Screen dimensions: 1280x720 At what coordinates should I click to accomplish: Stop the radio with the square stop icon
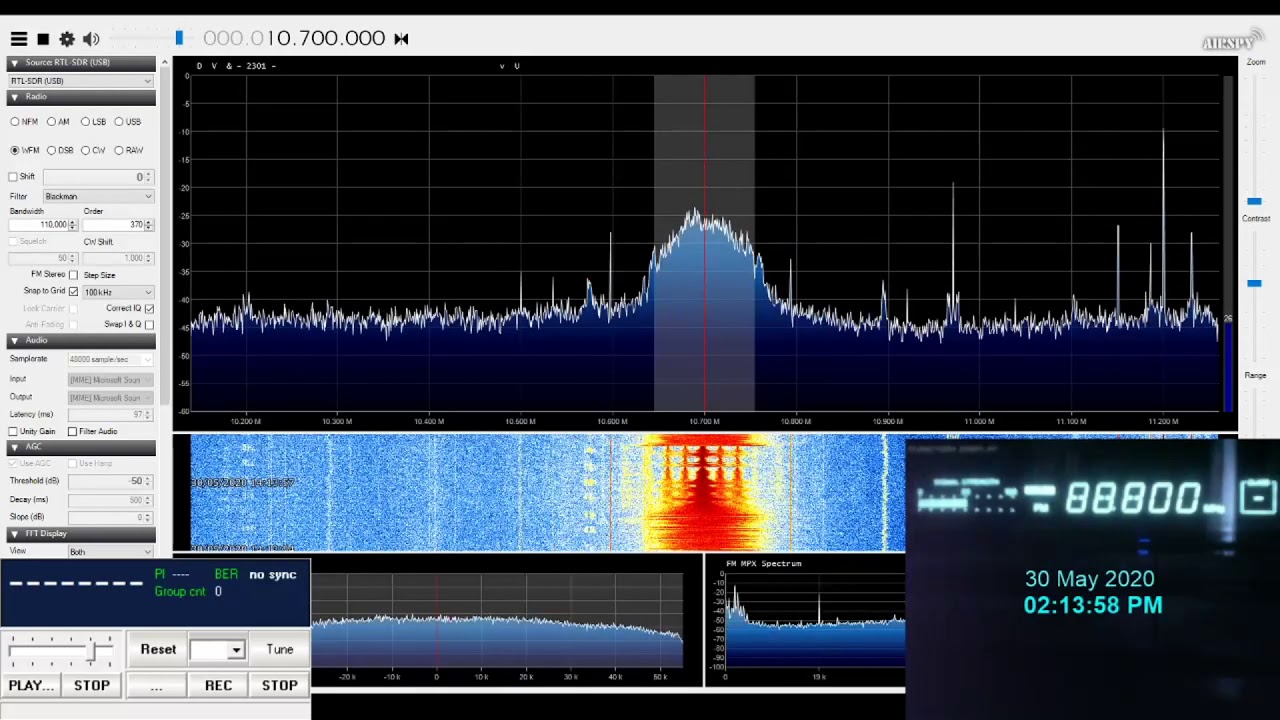click(x=43, y=39)
